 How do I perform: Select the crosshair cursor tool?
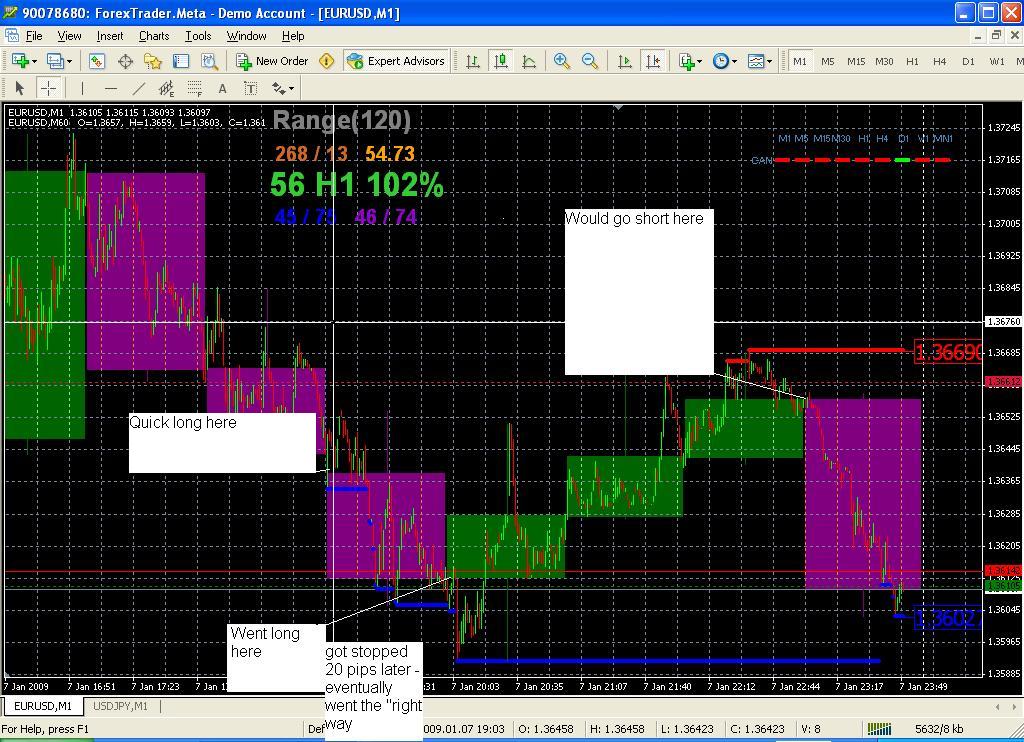click(x=48, y=88)
